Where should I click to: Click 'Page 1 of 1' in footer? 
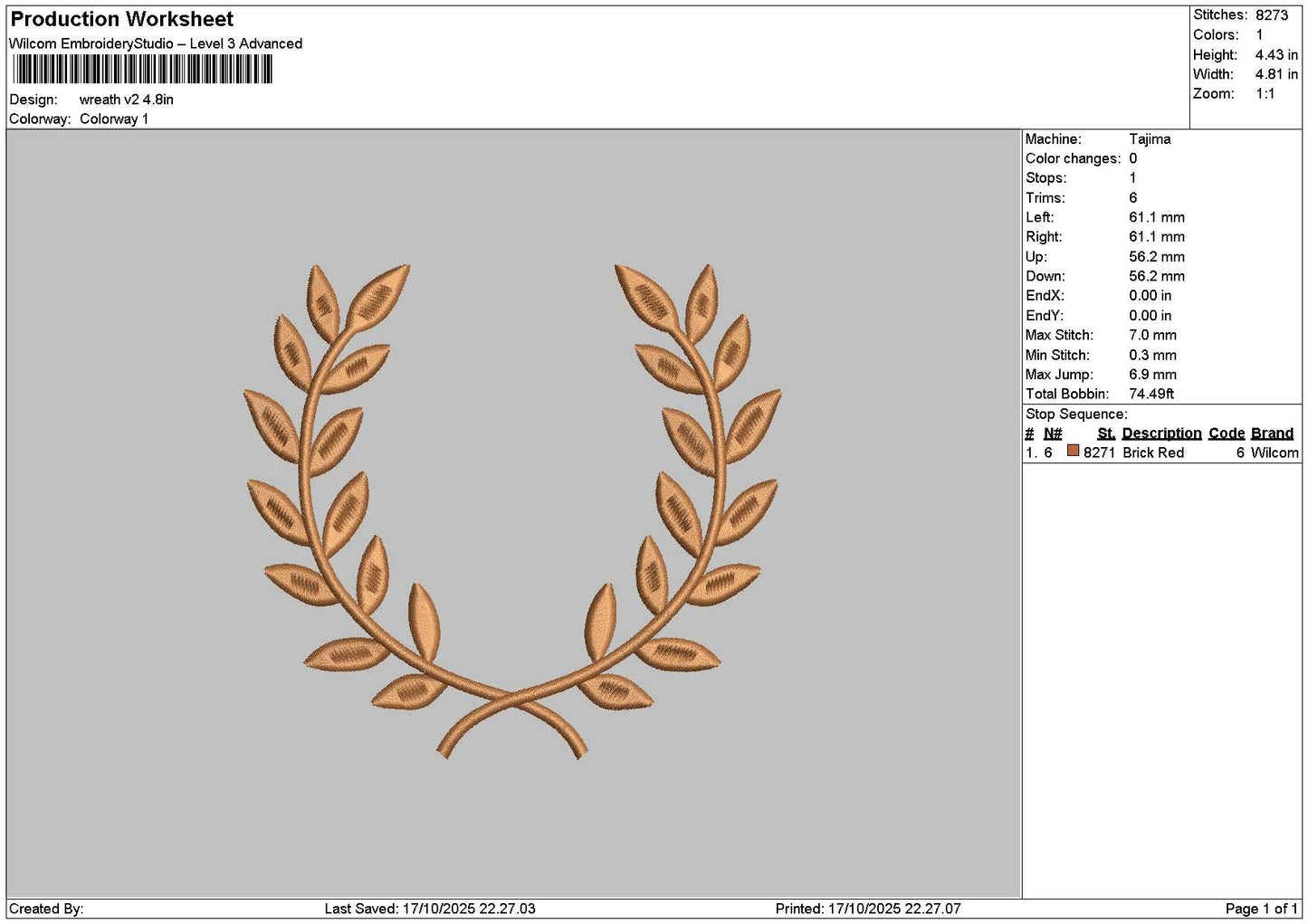pyautogui.click(x=1261, y=909)
